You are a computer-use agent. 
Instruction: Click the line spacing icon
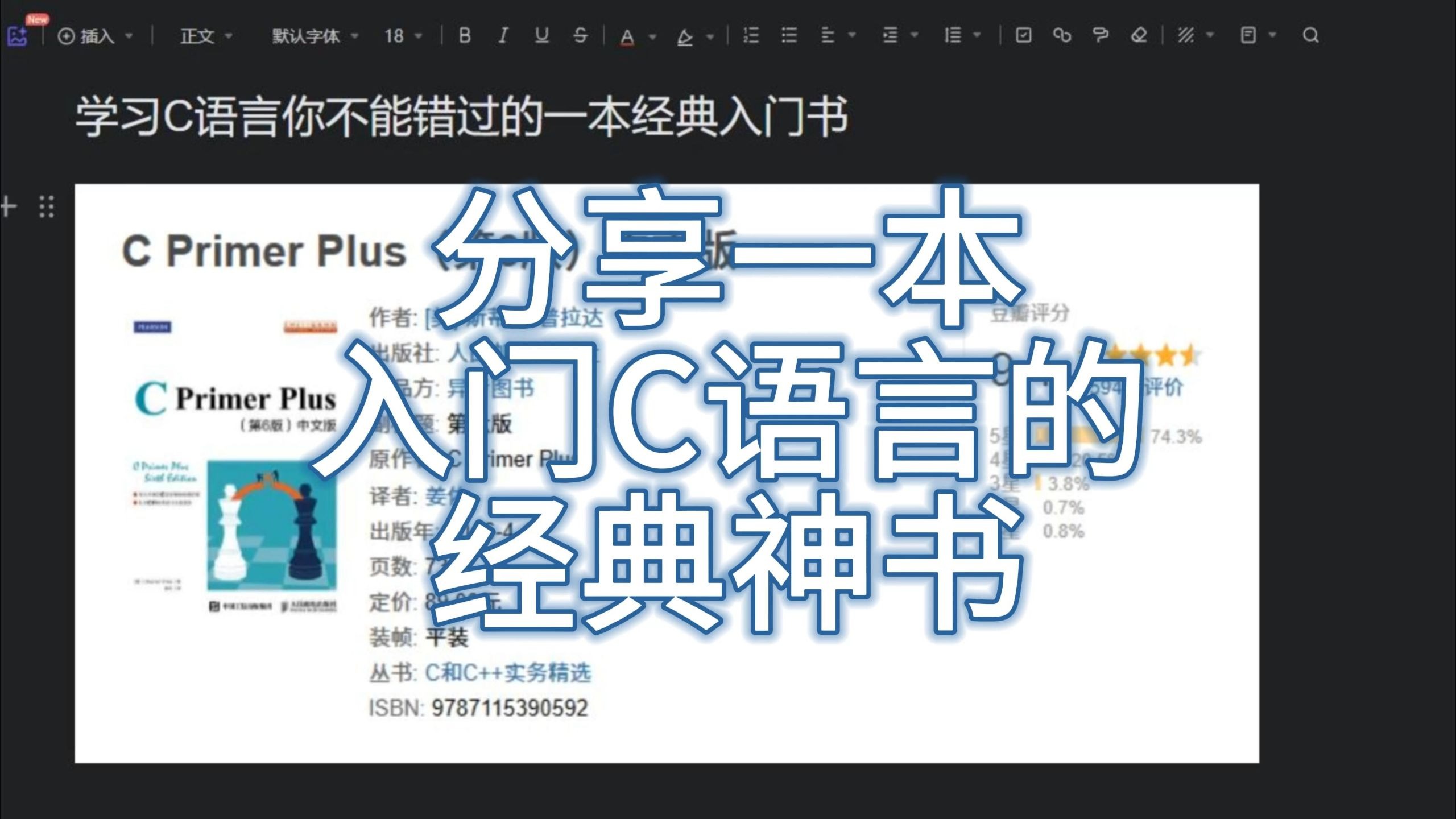pyautogui.click(x=953, y=36)
